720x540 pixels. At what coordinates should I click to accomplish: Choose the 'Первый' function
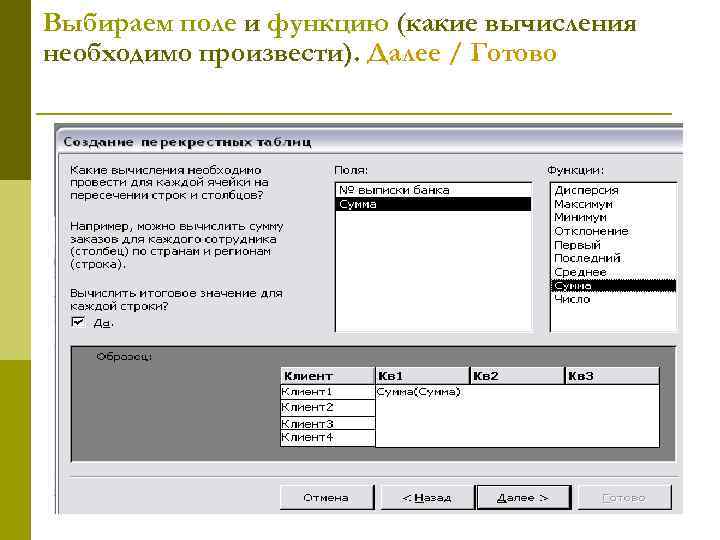613,245
